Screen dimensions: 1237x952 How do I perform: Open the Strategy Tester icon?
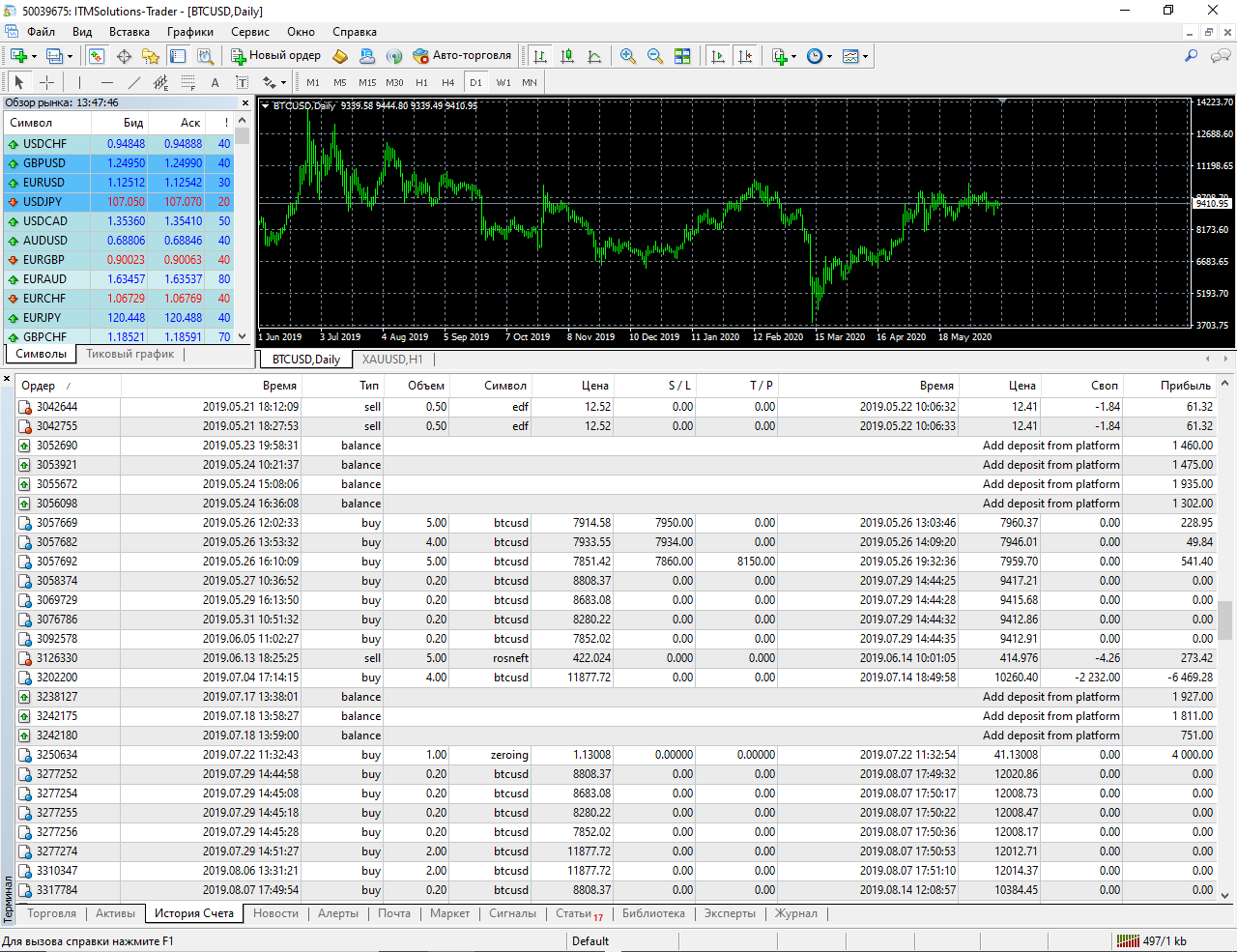coord(205,56)
